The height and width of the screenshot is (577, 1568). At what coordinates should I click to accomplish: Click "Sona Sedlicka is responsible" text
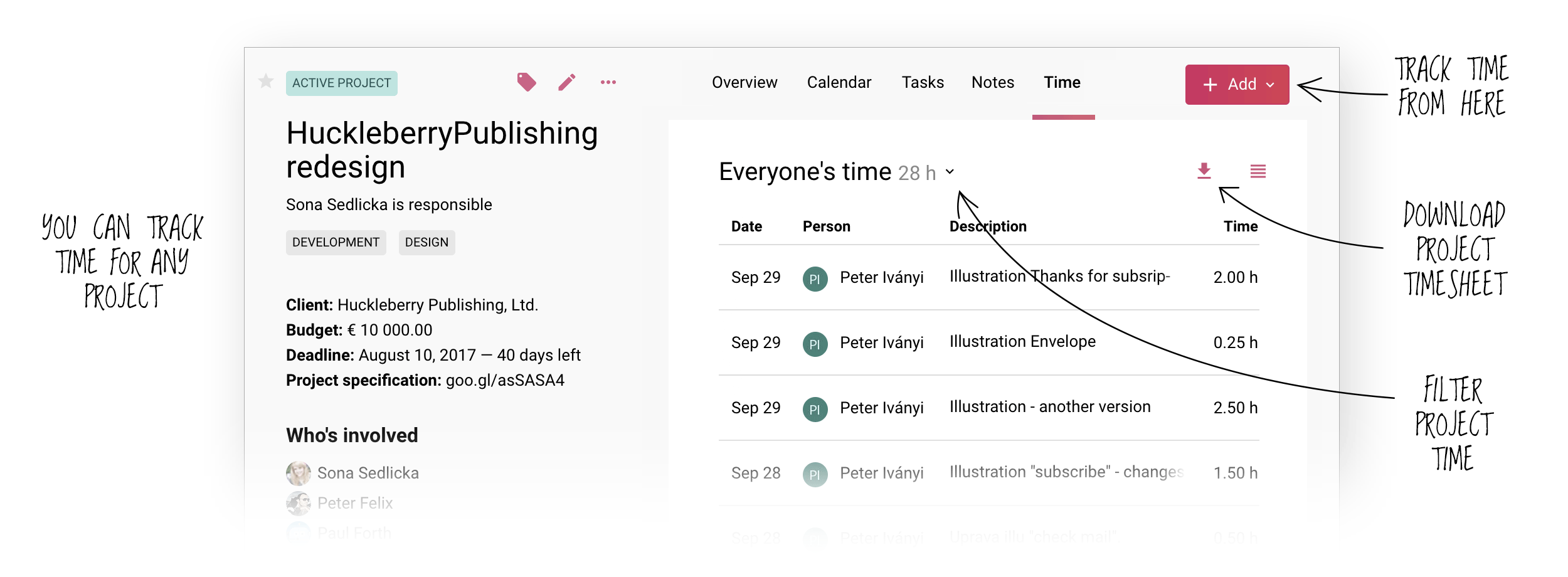click(x=389, y=204)
